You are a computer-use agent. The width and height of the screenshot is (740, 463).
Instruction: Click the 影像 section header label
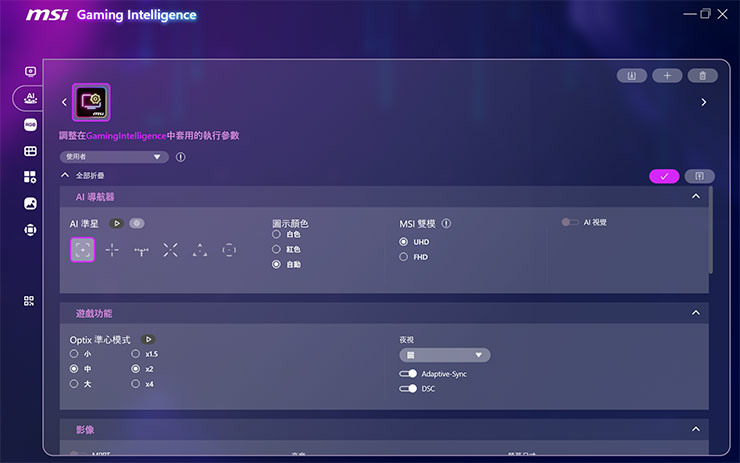(x=85, y=429)
